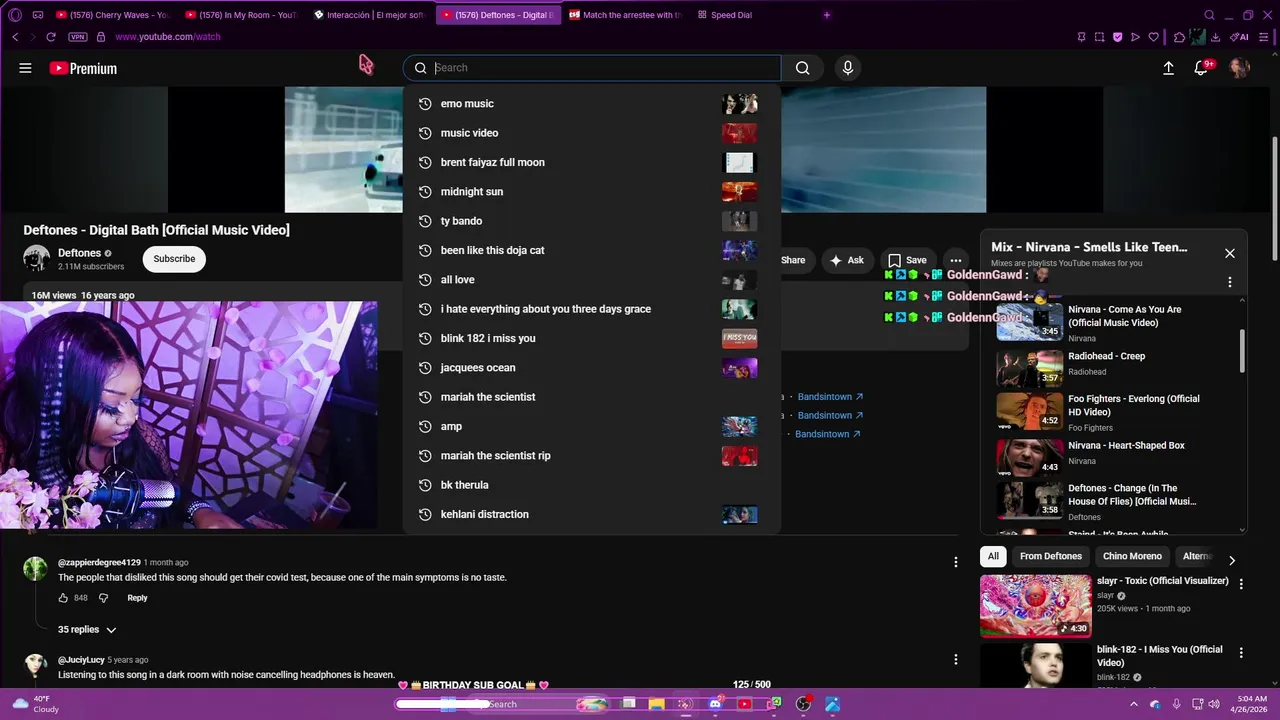Screen dimensions: 1280x720
Task: Open options for the slayr - Toxic video
Action: click(x=1241, y=584)
